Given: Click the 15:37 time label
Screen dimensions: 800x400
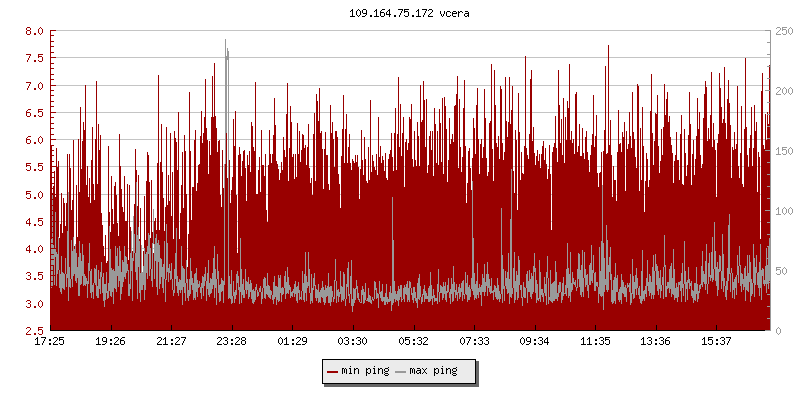Looking at the screenshot, I should (x=716, y=341).
